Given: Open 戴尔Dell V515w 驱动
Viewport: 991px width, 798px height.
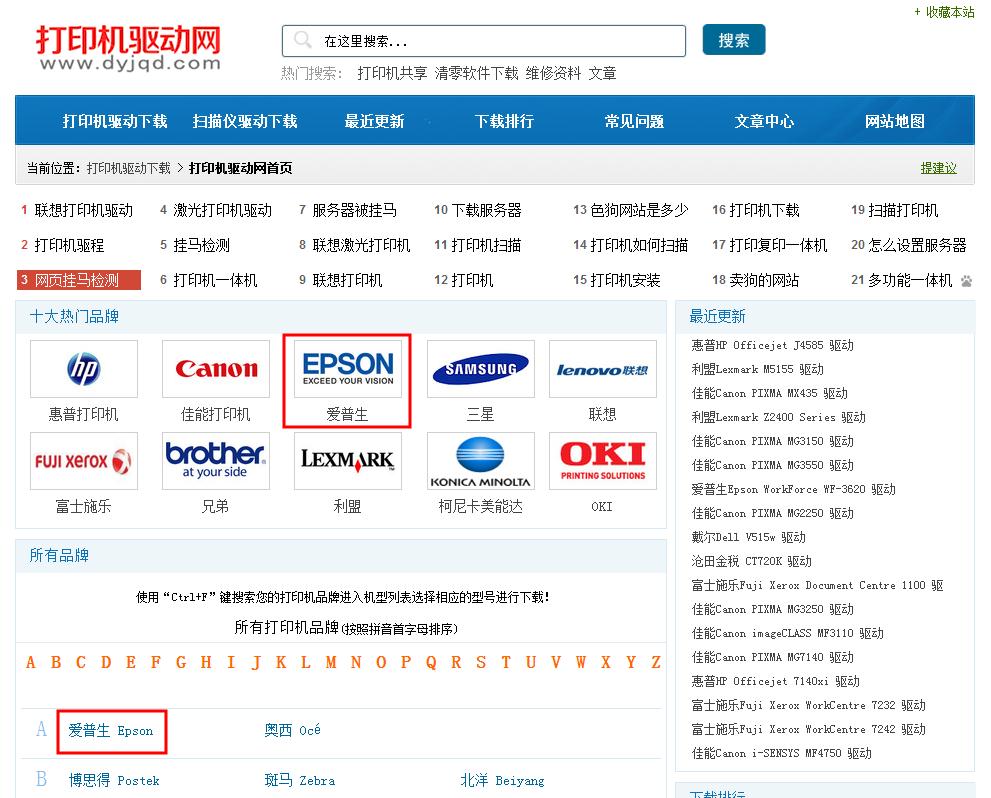Looking at the screenshot, I should [x=748, y=538].
